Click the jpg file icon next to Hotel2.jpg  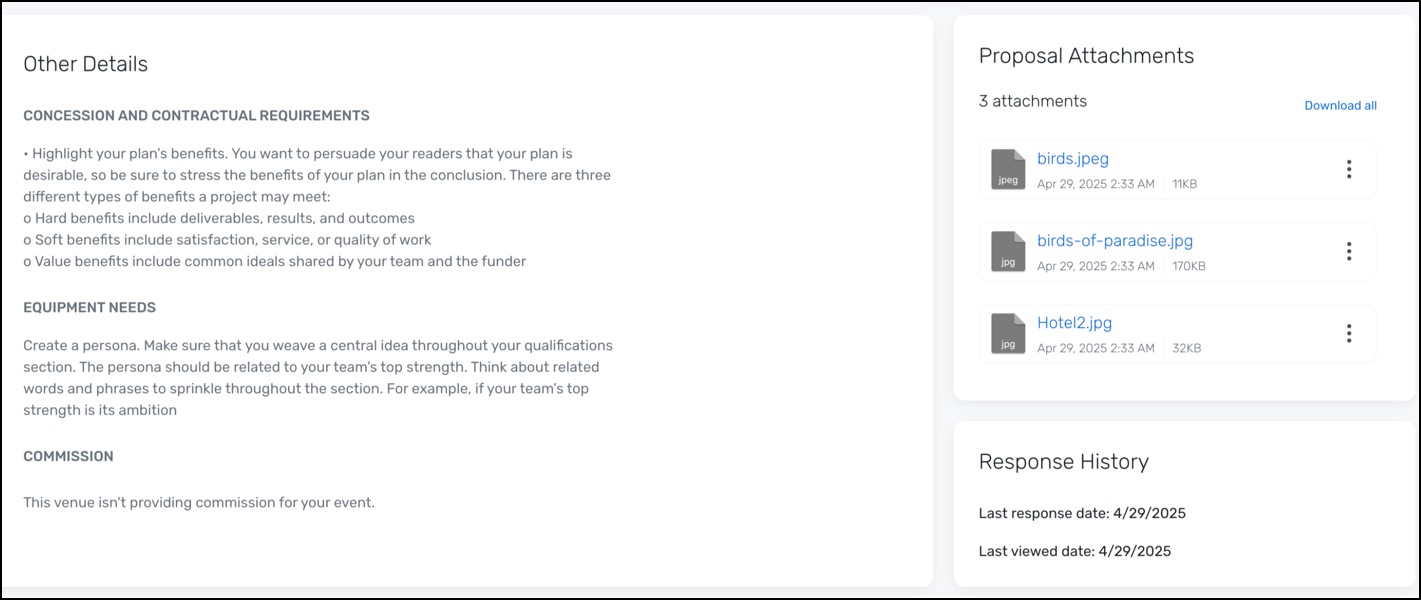(x=1008, y=334)
